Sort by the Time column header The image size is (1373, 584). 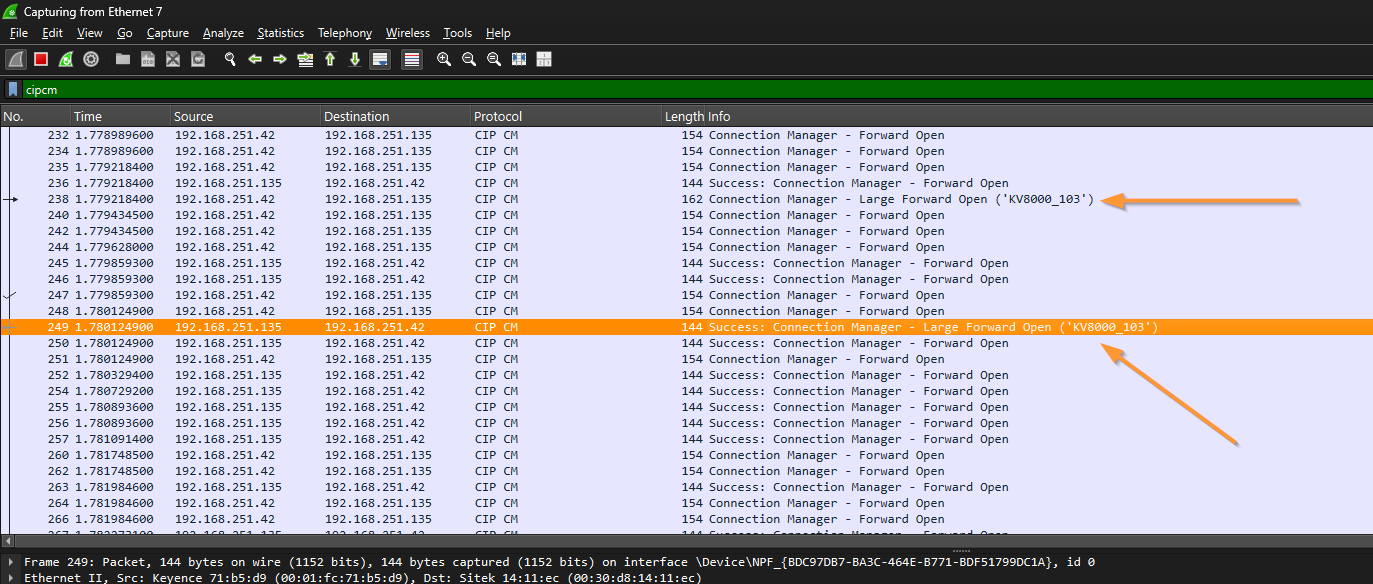point(120,116)
